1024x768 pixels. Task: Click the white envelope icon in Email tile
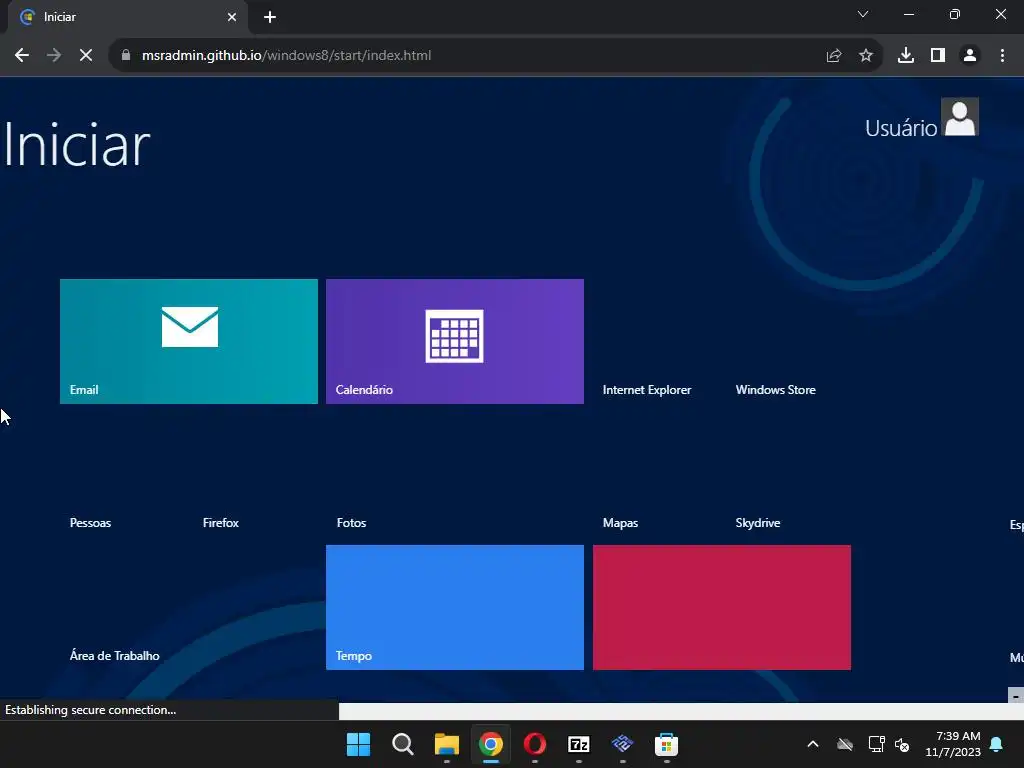[190, 327]
